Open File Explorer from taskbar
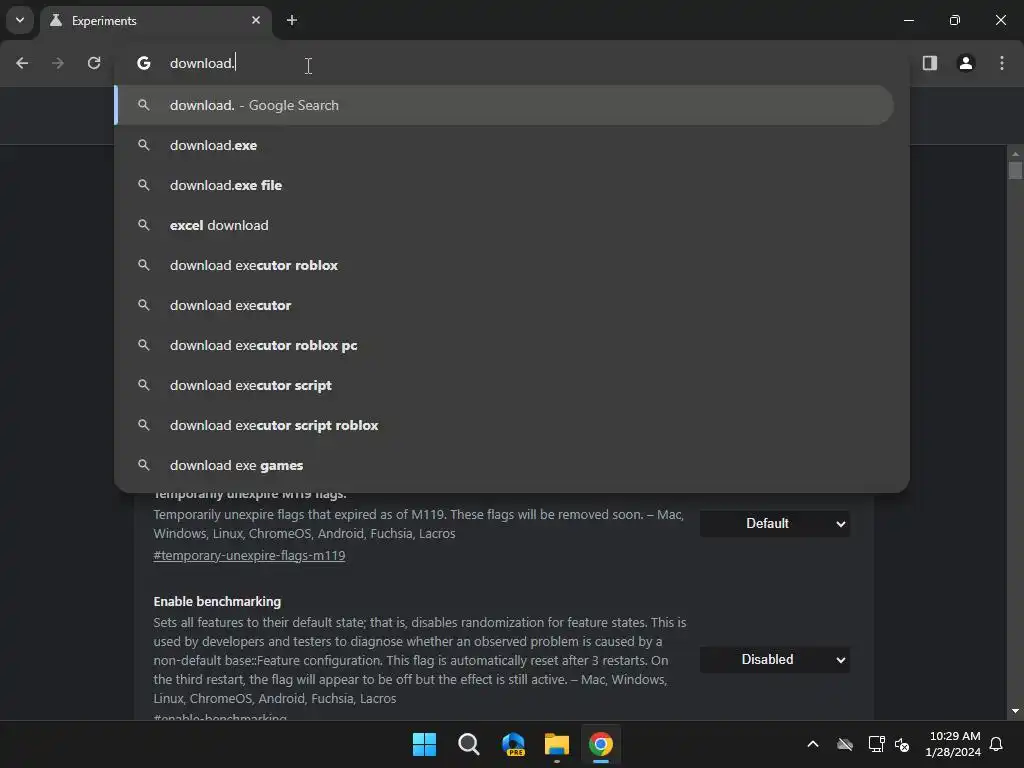Viewport: 1024px width, 768px height. [557, 744]
